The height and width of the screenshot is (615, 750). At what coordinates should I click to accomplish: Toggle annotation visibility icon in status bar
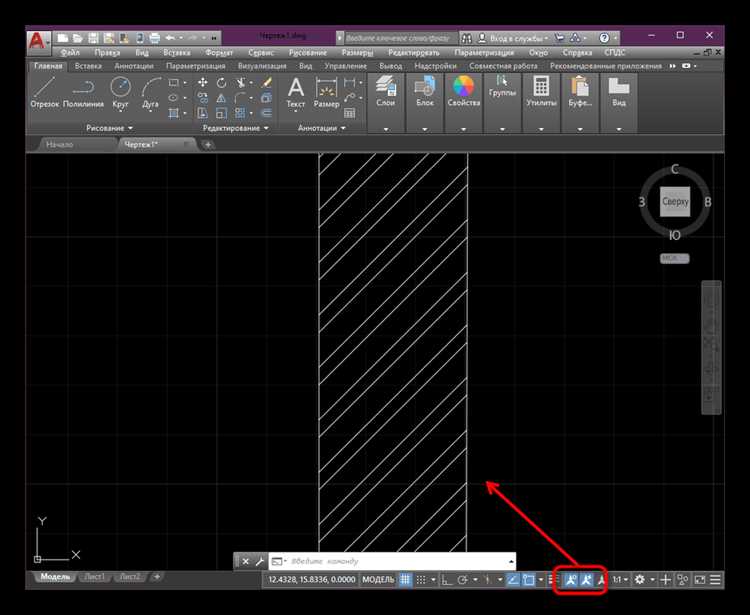[571, 580]
